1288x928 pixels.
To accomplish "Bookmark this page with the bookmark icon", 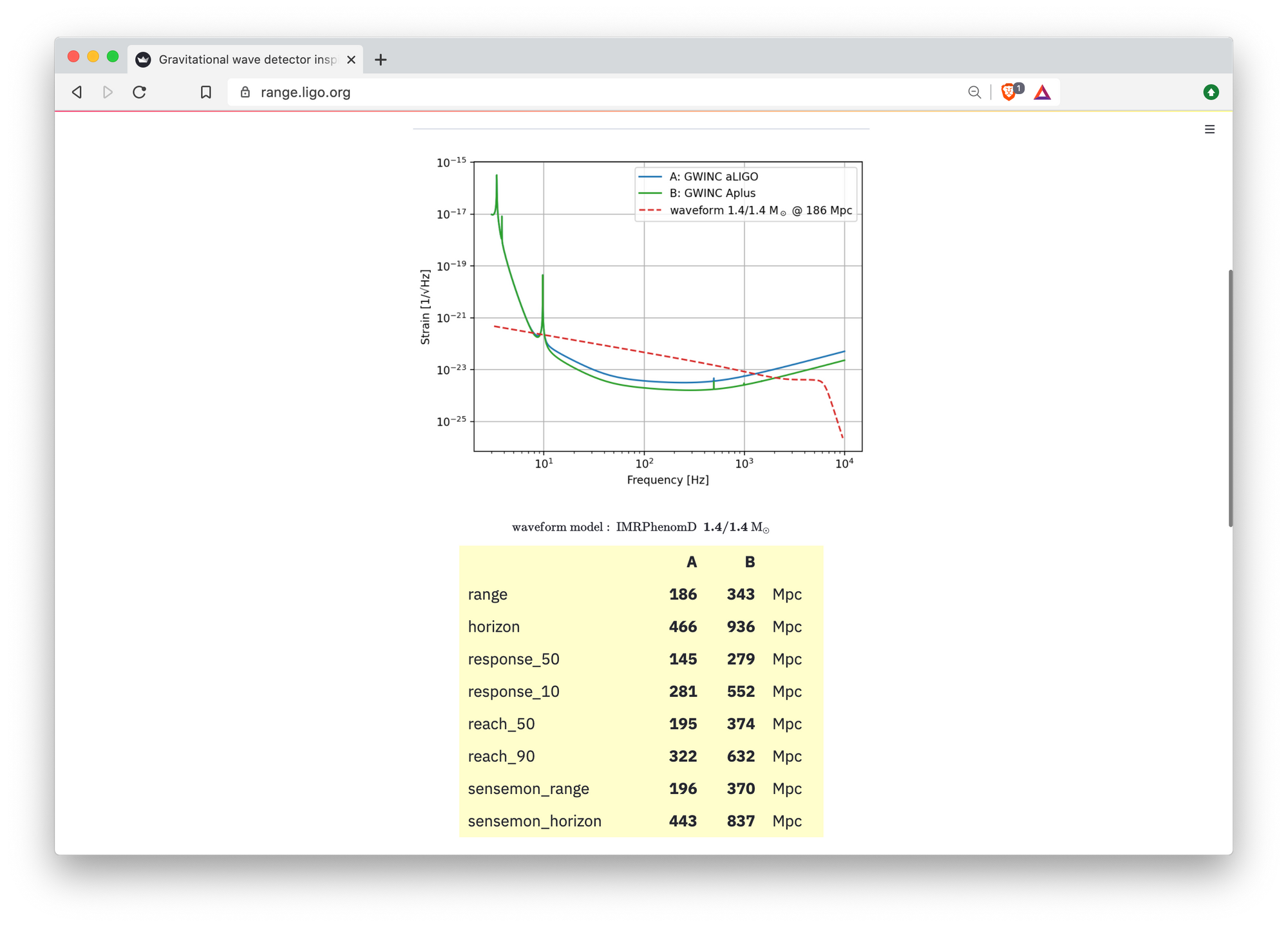I will [206, 92].
